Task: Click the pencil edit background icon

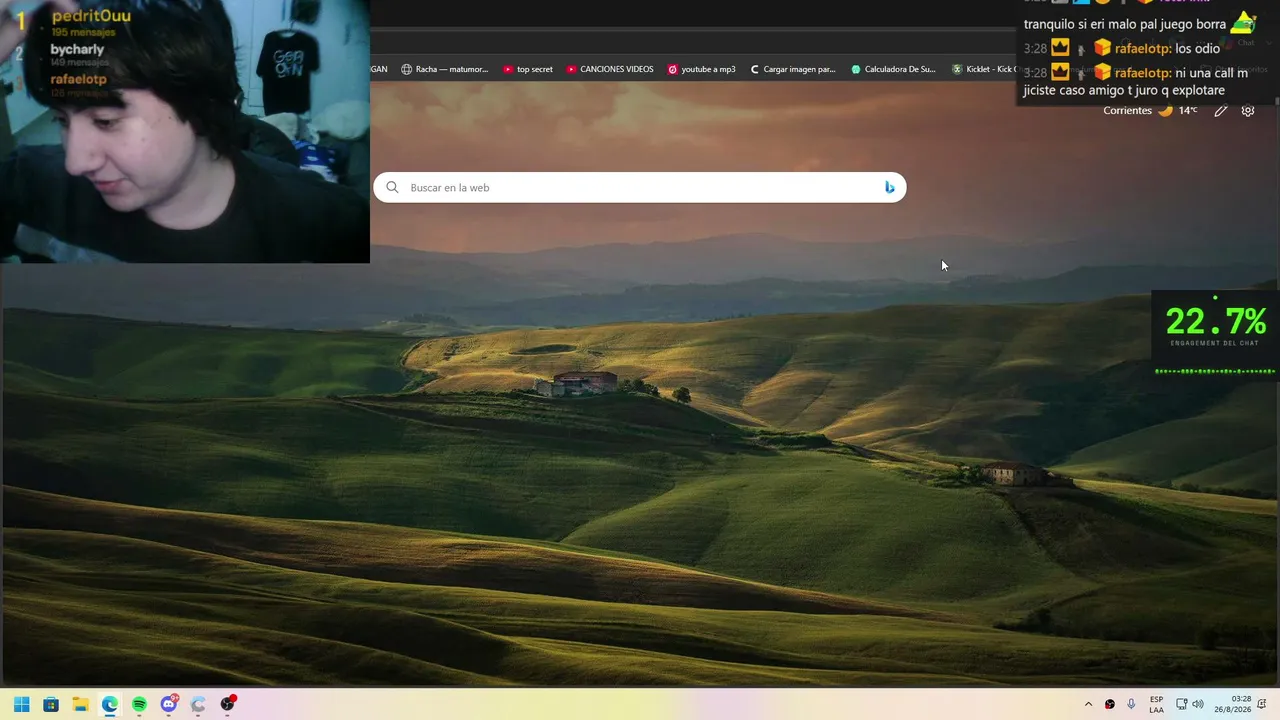Action: [1220, 110]
